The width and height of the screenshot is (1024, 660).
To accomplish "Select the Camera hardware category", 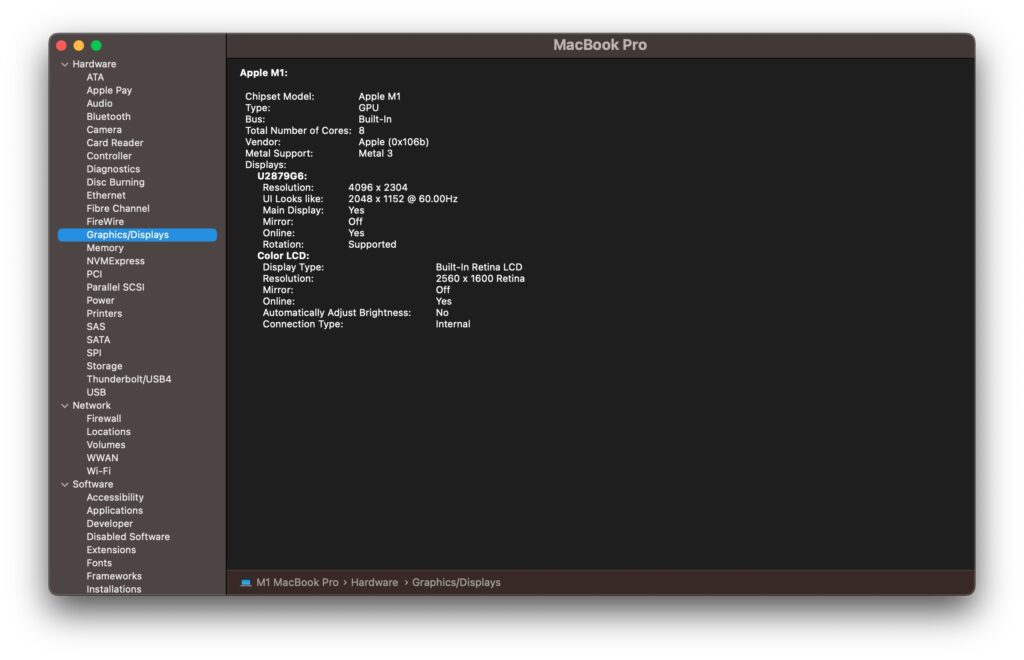I will coord(103,129).
